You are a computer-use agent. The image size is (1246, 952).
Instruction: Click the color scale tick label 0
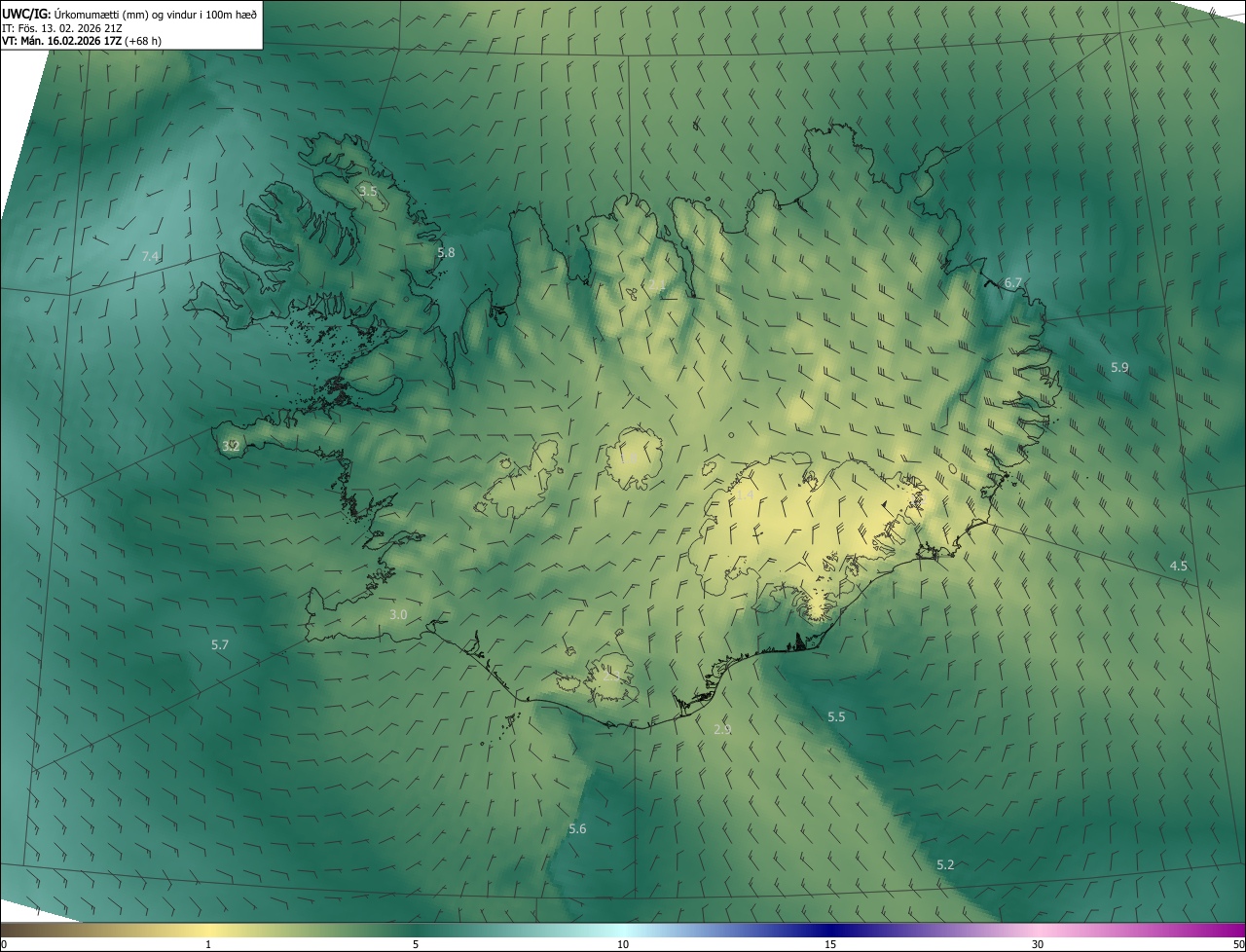coord(4,944)
